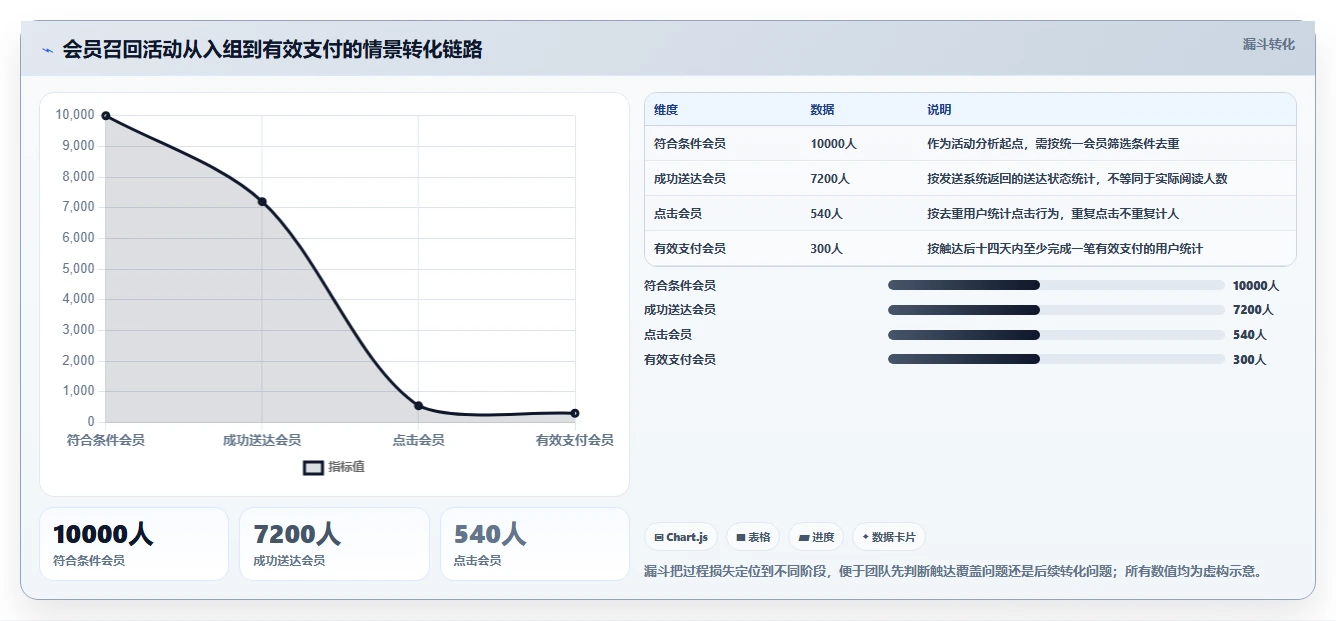Click the x-axis label 成功送达会员
Viewport: 1336px width, 621px height.
(262, 440)
